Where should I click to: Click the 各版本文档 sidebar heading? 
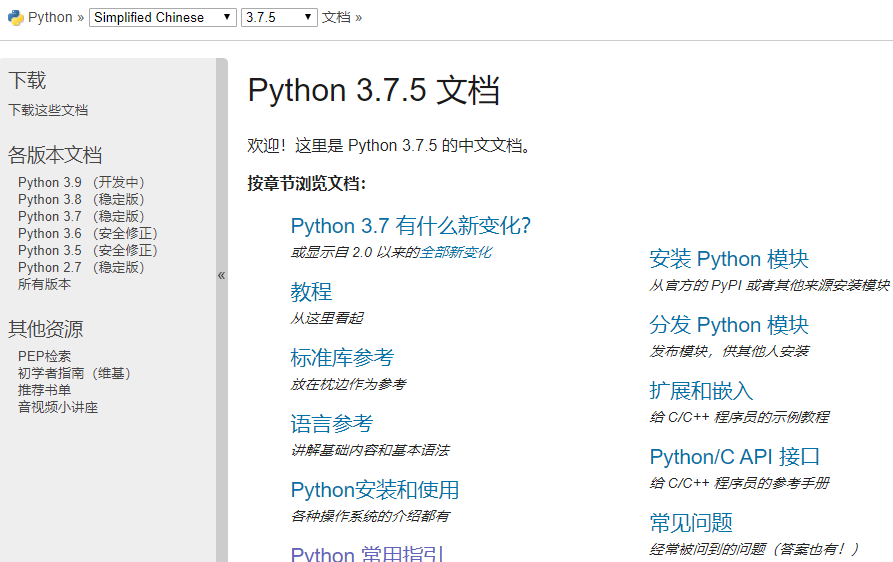(55, 155)
